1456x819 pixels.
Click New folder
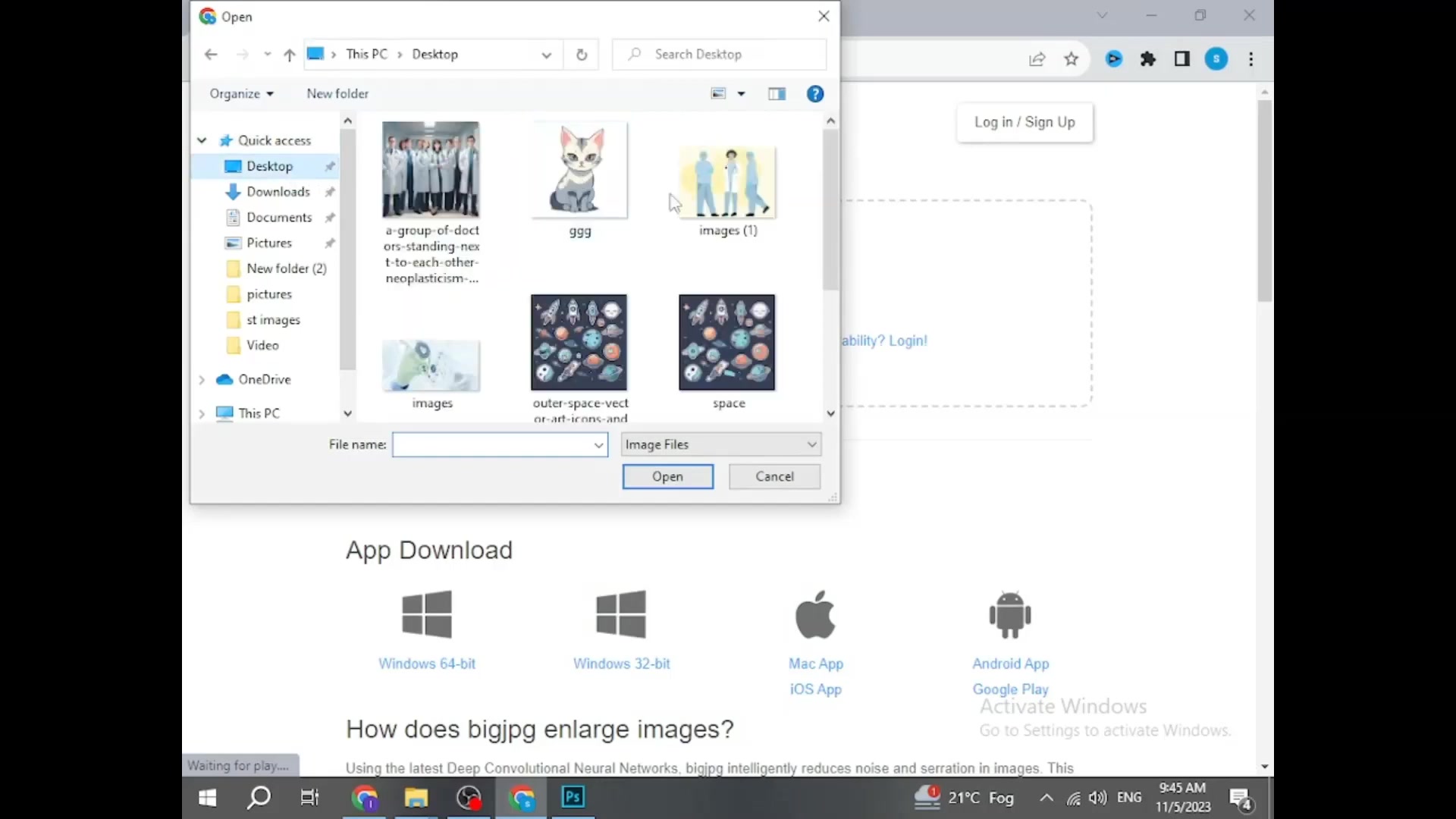coord(337,93)
